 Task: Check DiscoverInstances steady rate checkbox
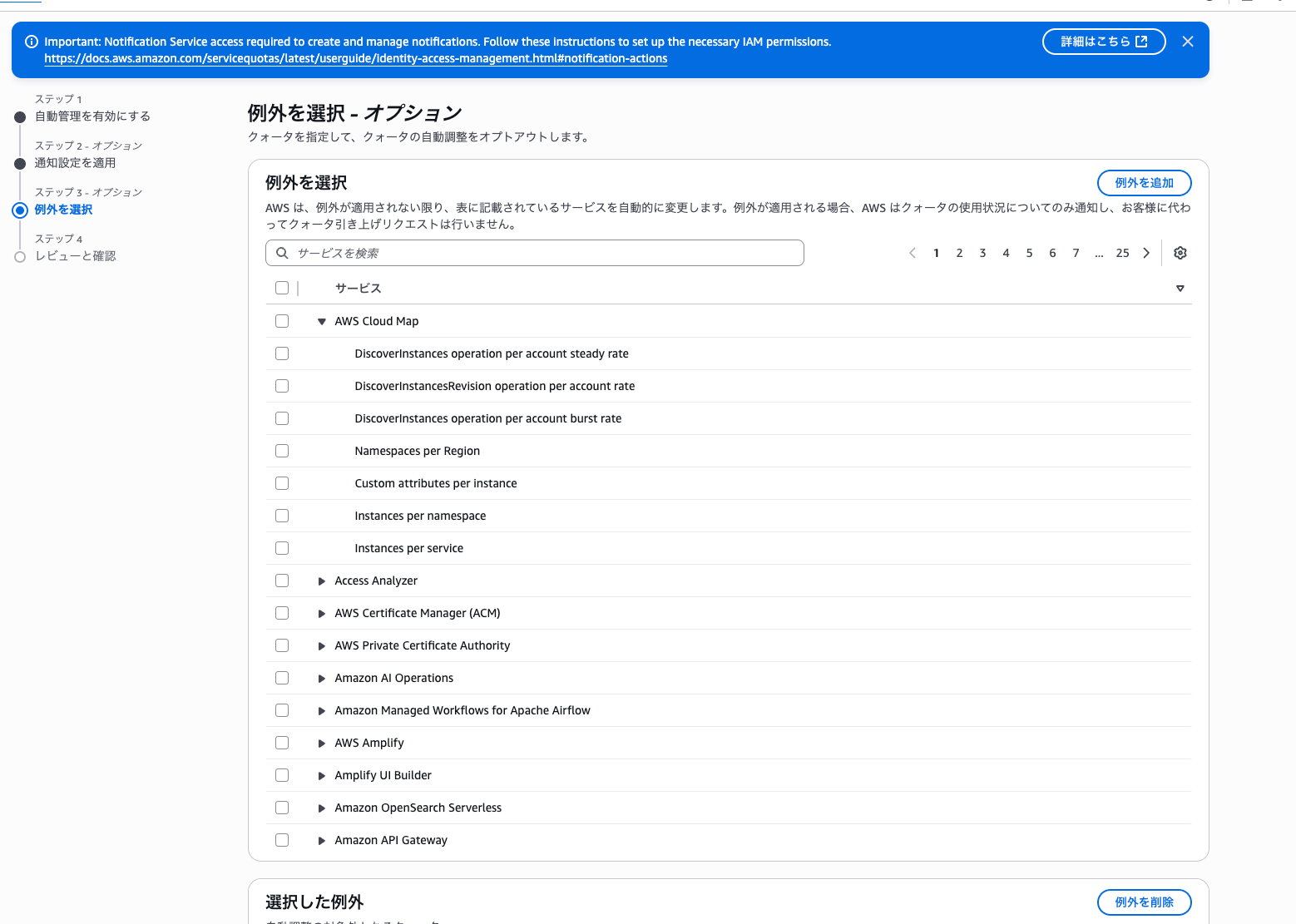click(282, 353)
